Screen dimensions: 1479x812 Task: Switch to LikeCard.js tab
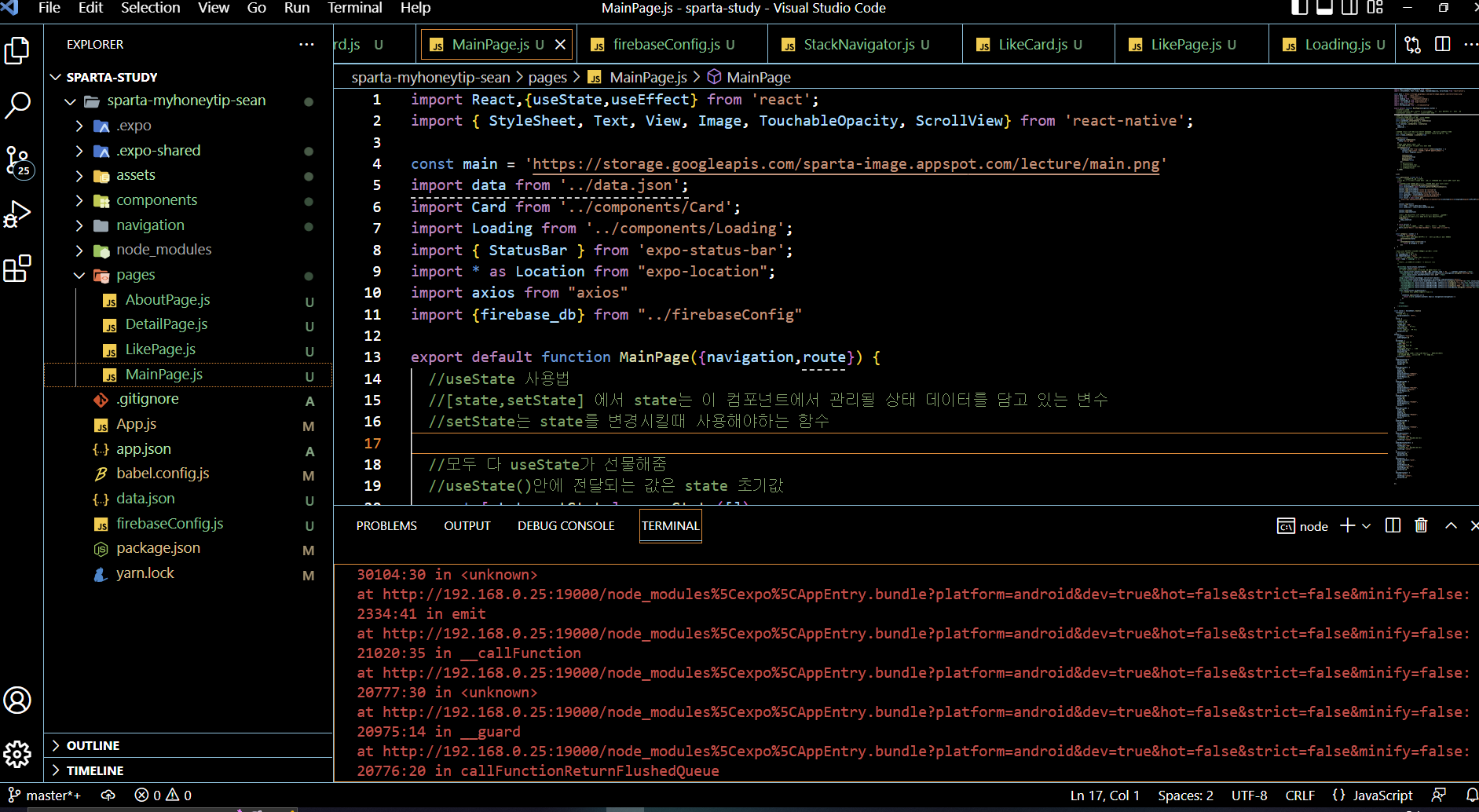pyautogui.click(x=1040, y=45)
